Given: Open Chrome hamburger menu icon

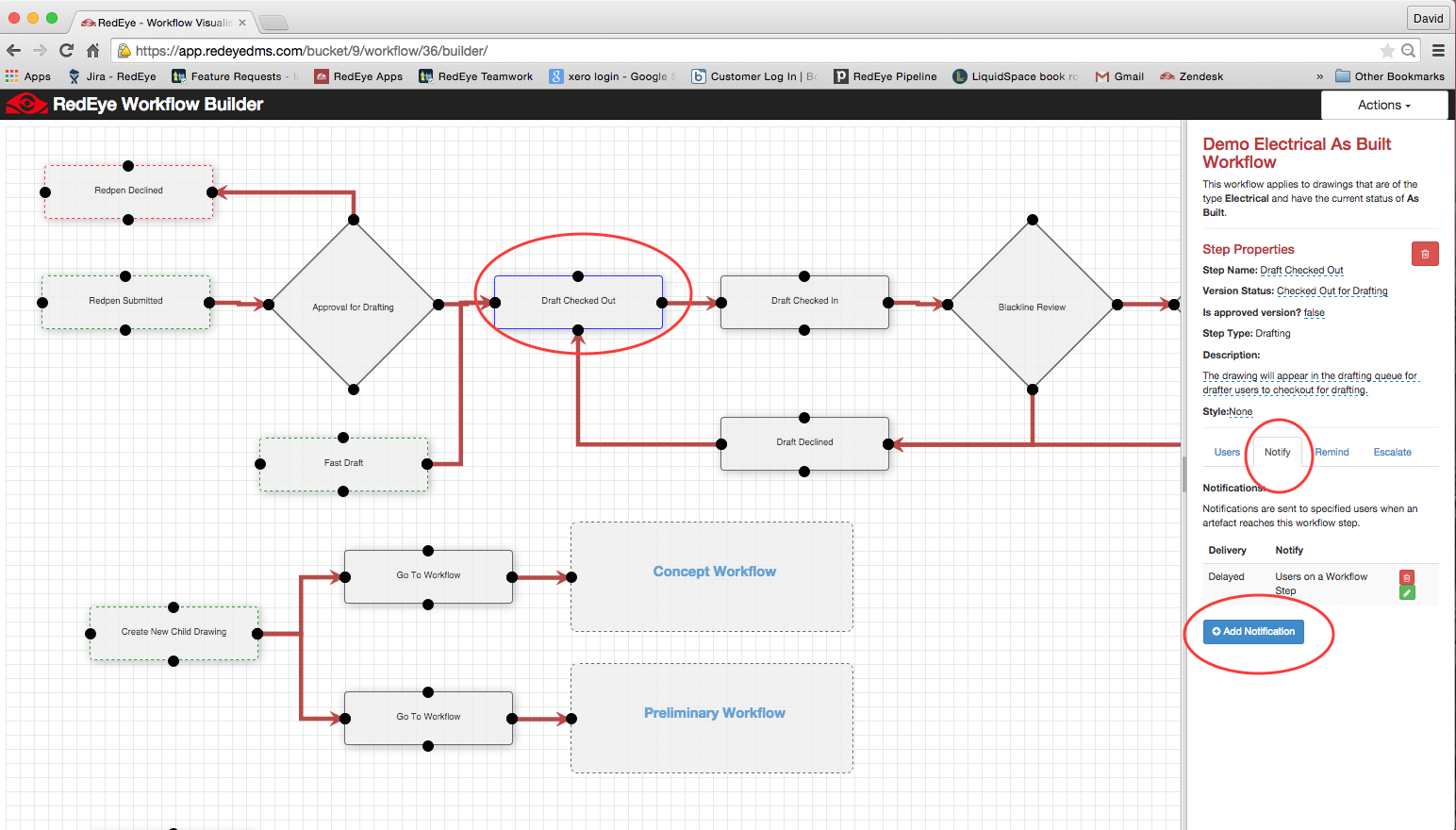Looking at the screenshot, I should pyautogui.click(x=1438, y=51).
